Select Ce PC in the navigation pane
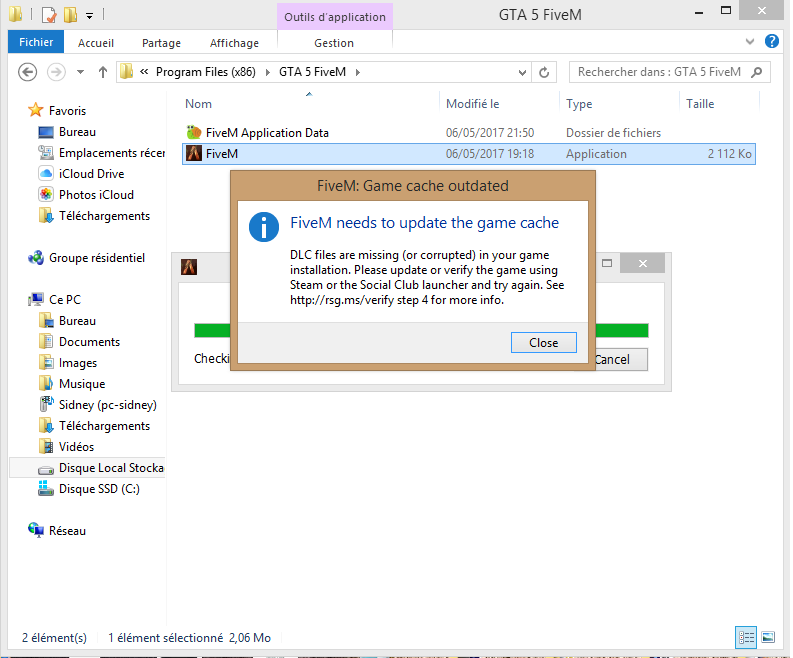This screenshot has height=658, width=793. tap(65, 299)
